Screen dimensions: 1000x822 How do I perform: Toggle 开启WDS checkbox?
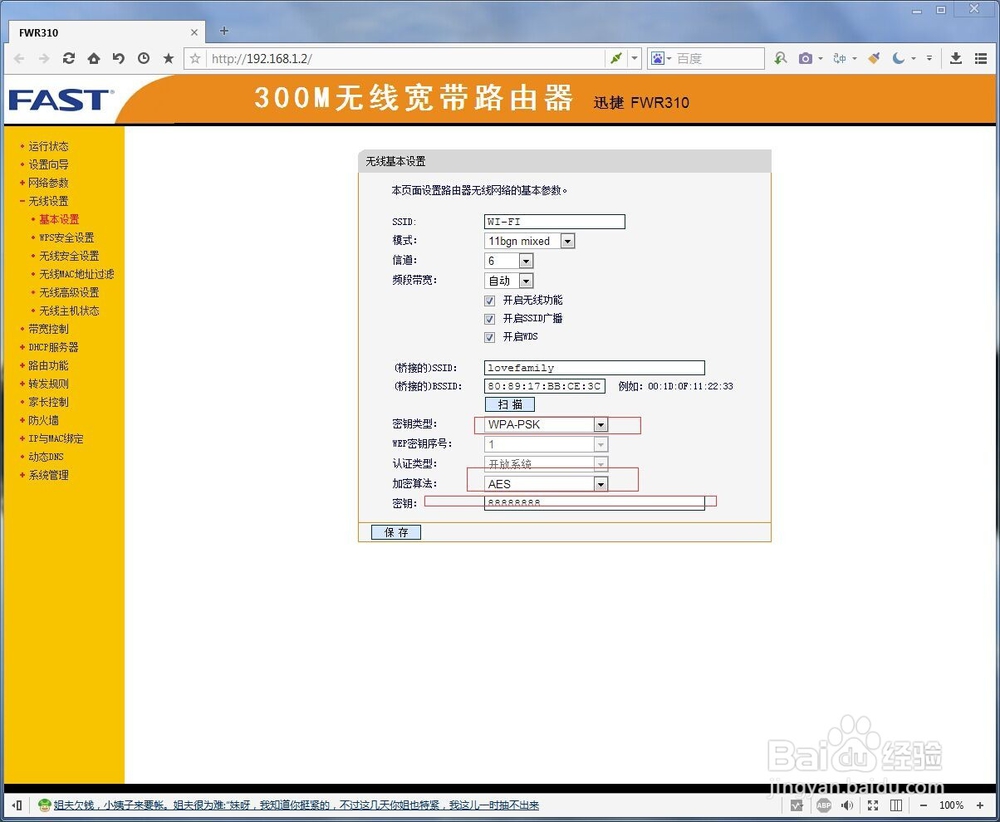[x=490, y=337]
